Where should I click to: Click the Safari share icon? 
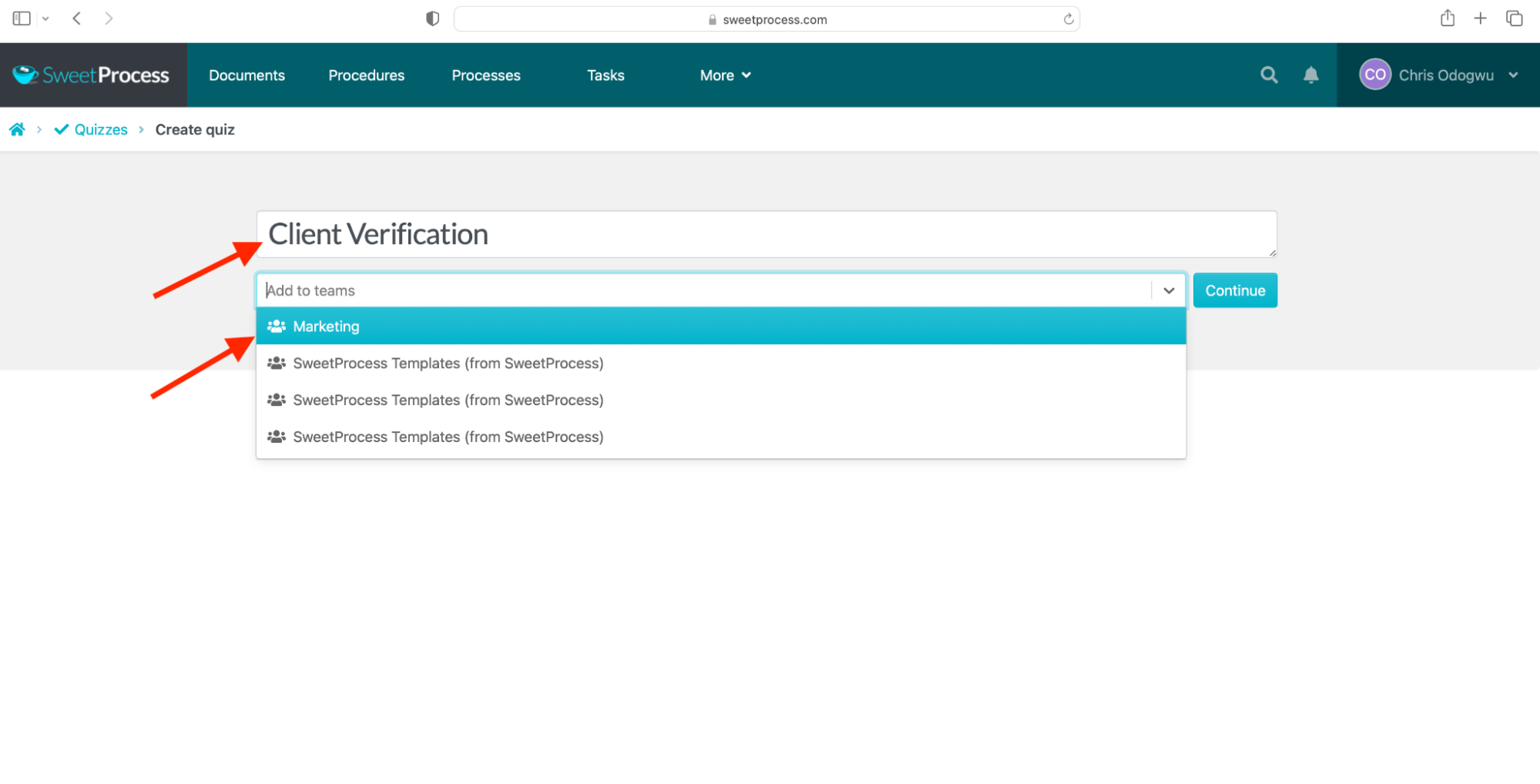[1448, 18]
